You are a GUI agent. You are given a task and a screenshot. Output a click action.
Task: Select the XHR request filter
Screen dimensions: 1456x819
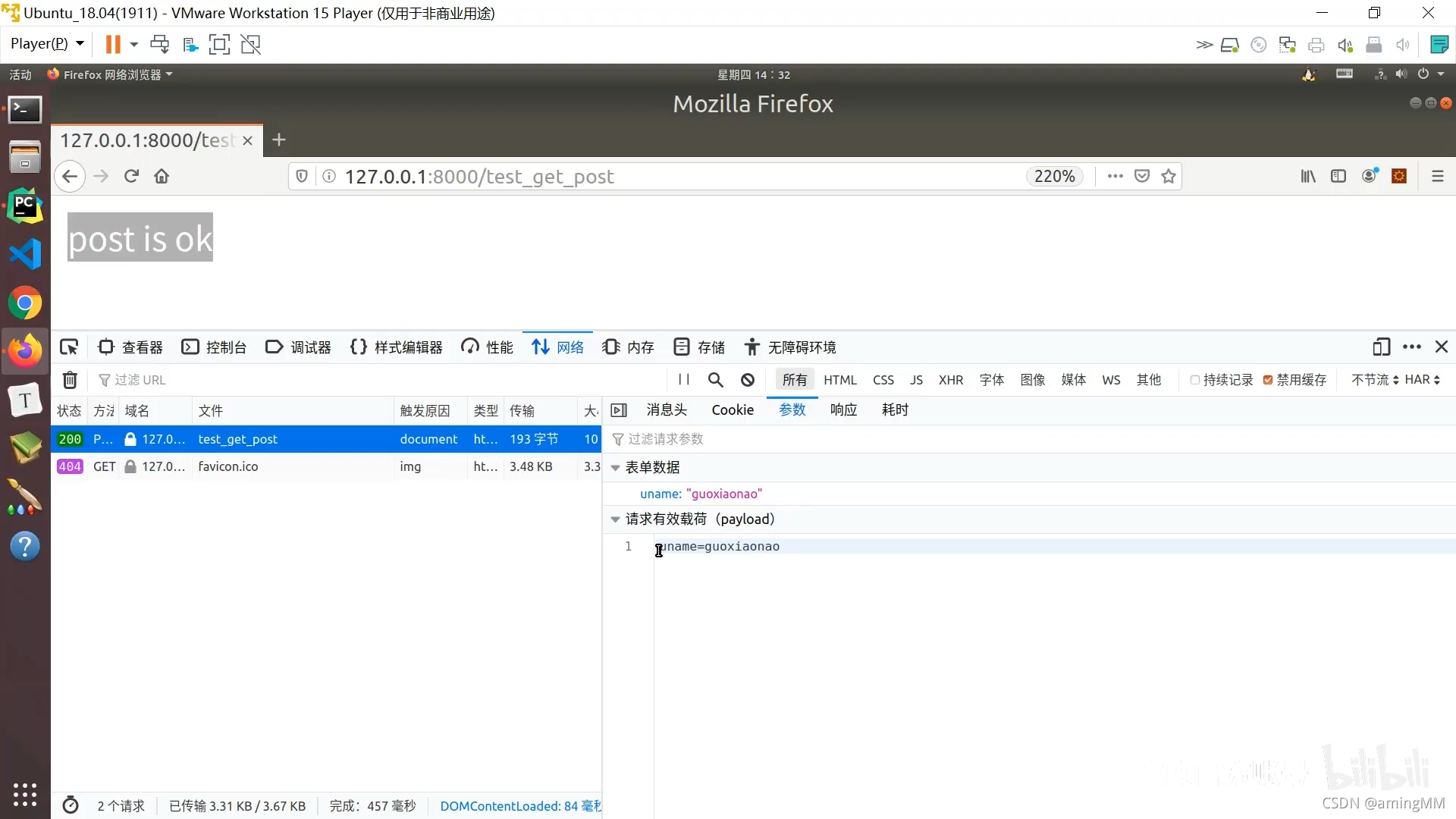click(x=950, y=380)
